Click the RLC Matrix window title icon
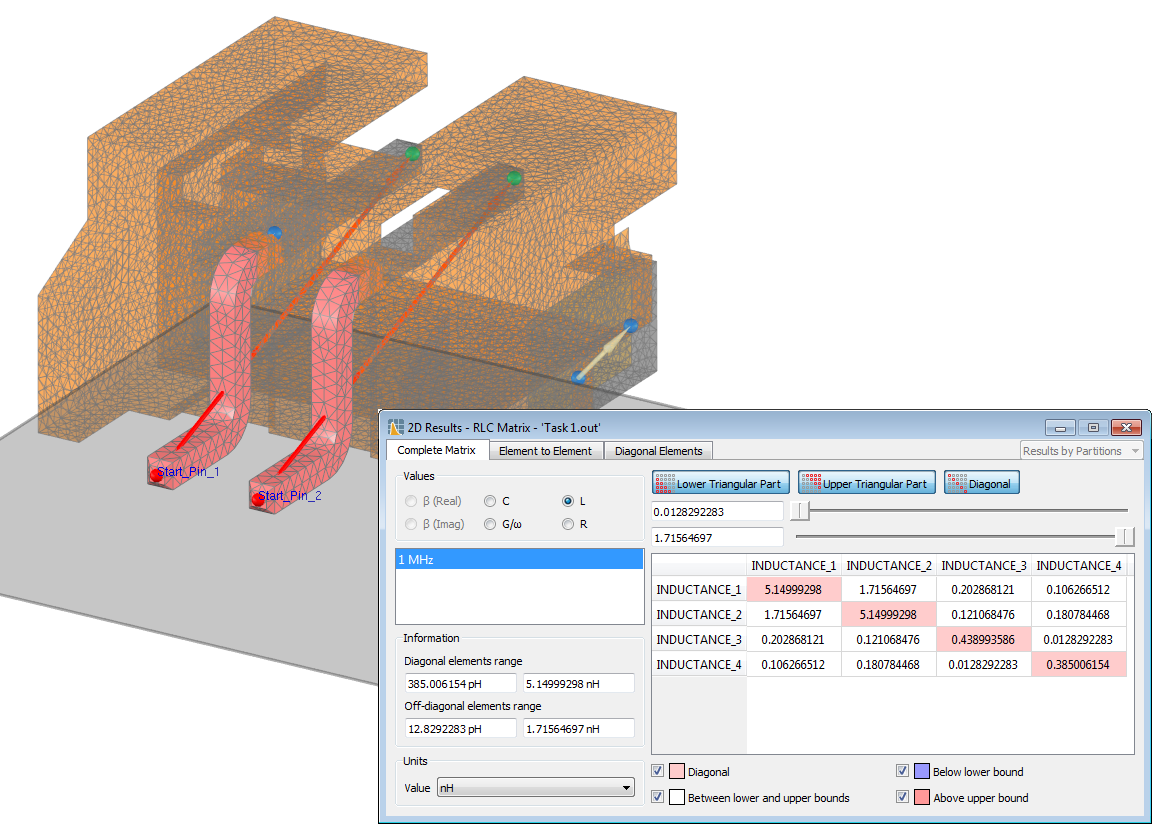Screen dimensions: 1152x824 (395, 428)
